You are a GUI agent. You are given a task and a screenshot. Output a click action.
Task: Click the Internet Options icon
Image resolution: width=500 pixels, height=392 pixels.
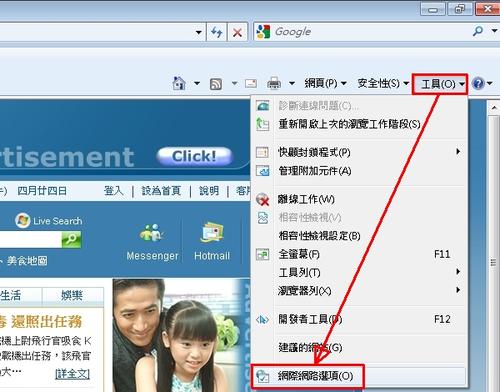pyautogui.click(x=263, y=376)
